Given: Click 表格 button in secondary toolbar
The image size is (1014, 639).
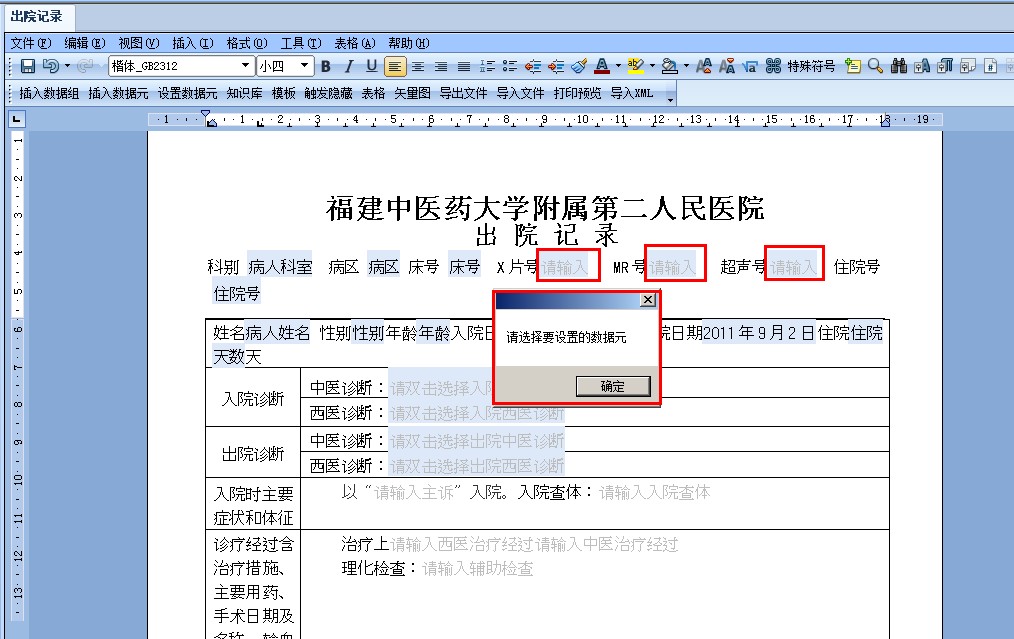Looking at the screenshot, I should coord(373,94).
